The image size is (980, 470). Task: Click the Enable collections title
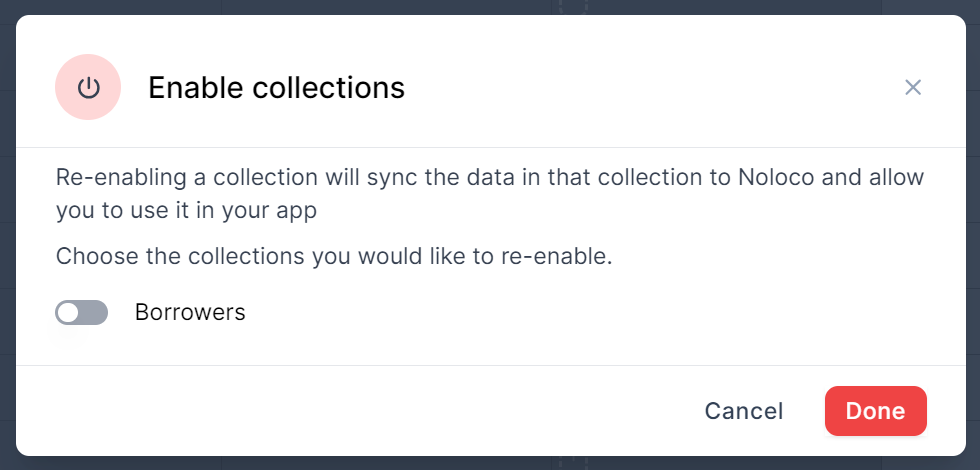pyautogui.click(x=276, y=88)
